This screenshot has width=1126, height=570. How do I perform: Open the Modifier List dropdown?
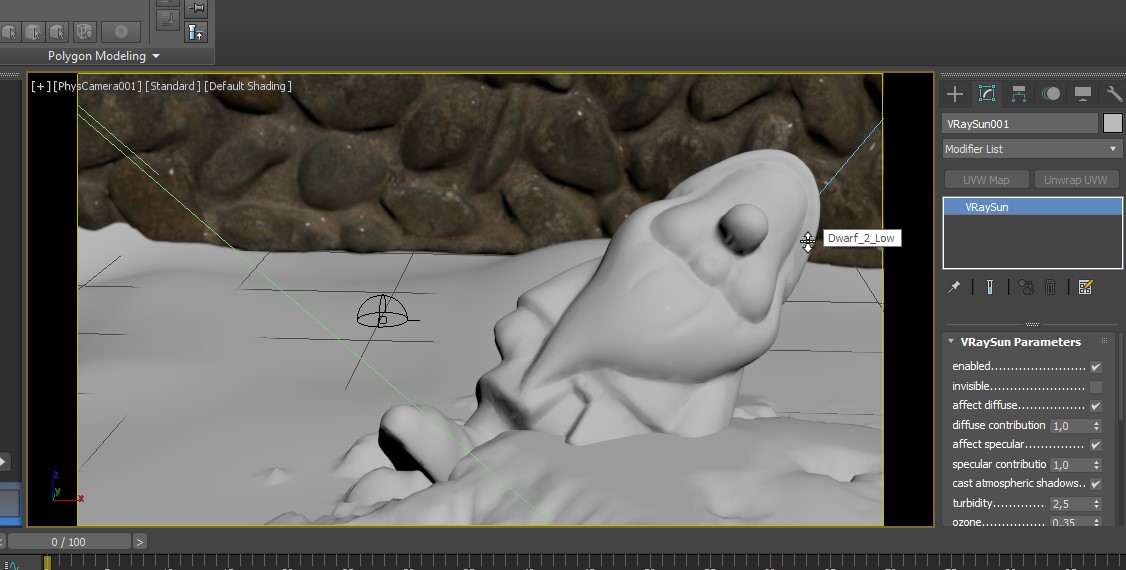pos(1032,149)
